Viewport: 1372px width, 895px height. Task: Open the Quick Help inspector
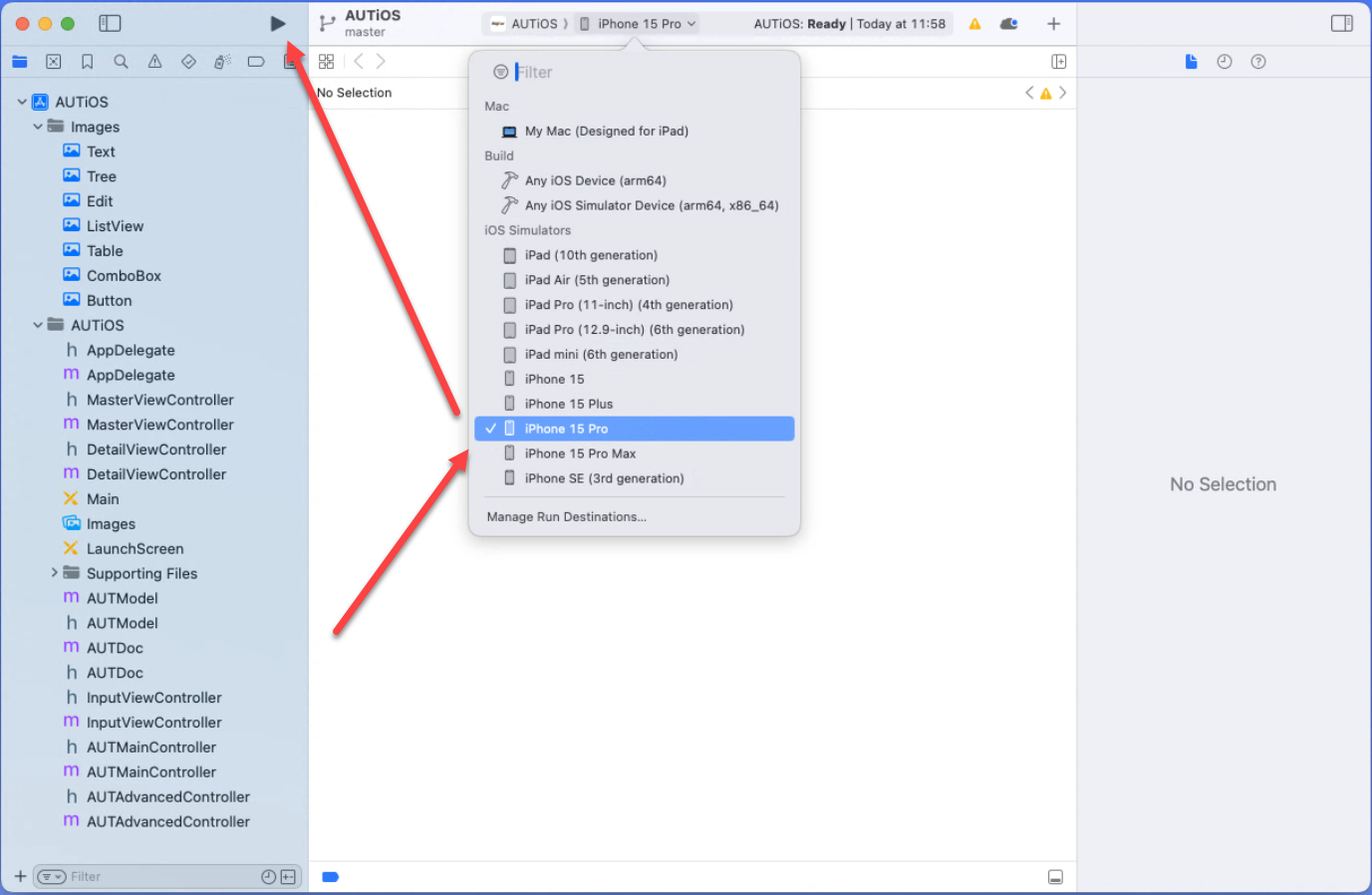pos(1258,62)
